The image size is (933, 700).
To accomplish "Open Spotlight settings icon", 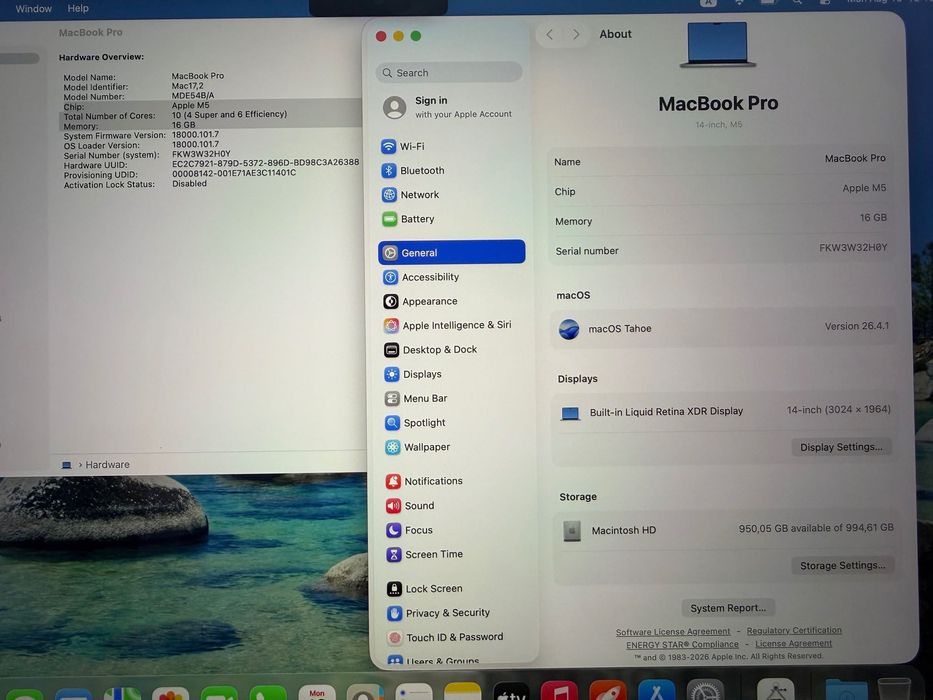I will 392,423.
